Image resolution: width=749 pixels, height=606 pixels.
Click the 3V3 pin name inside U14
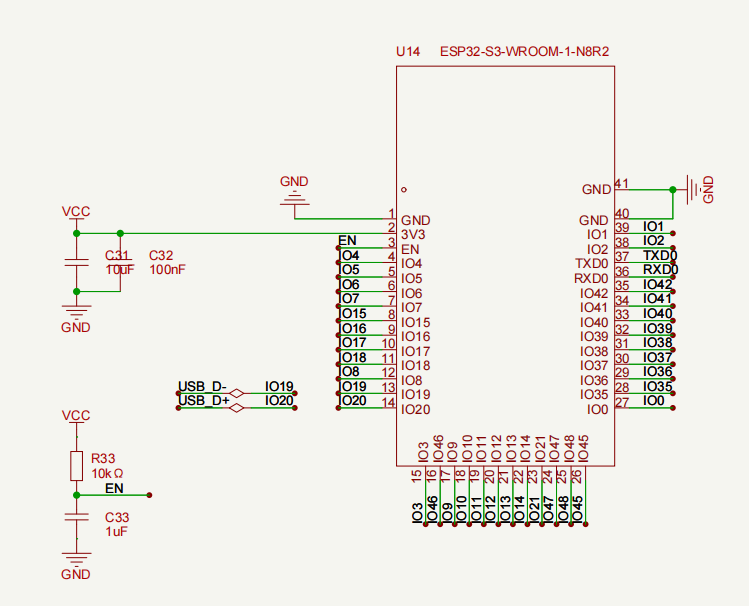(413, 234)
